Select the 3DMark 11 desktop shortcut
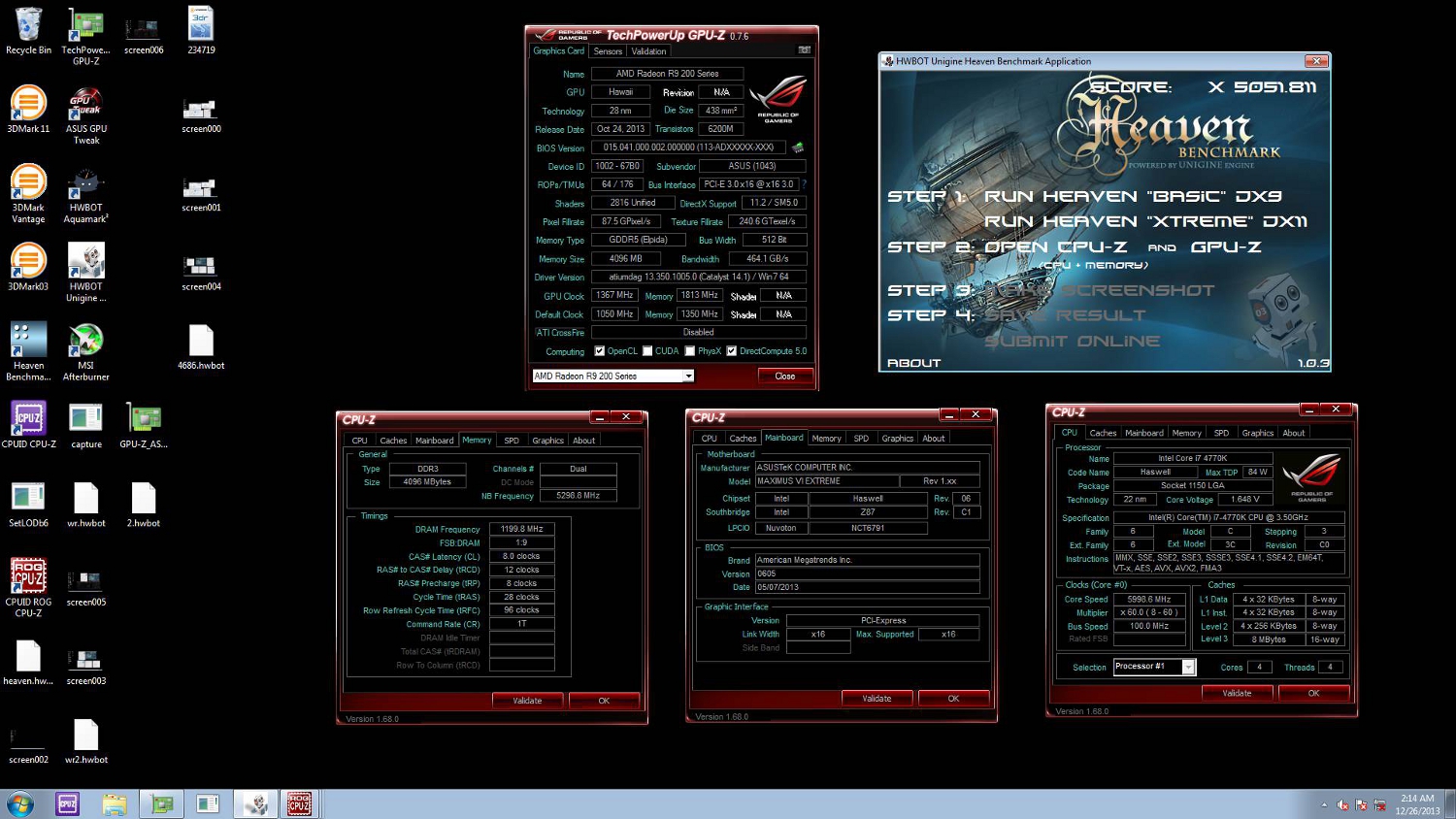1456x819 pixels. (28, 110)
